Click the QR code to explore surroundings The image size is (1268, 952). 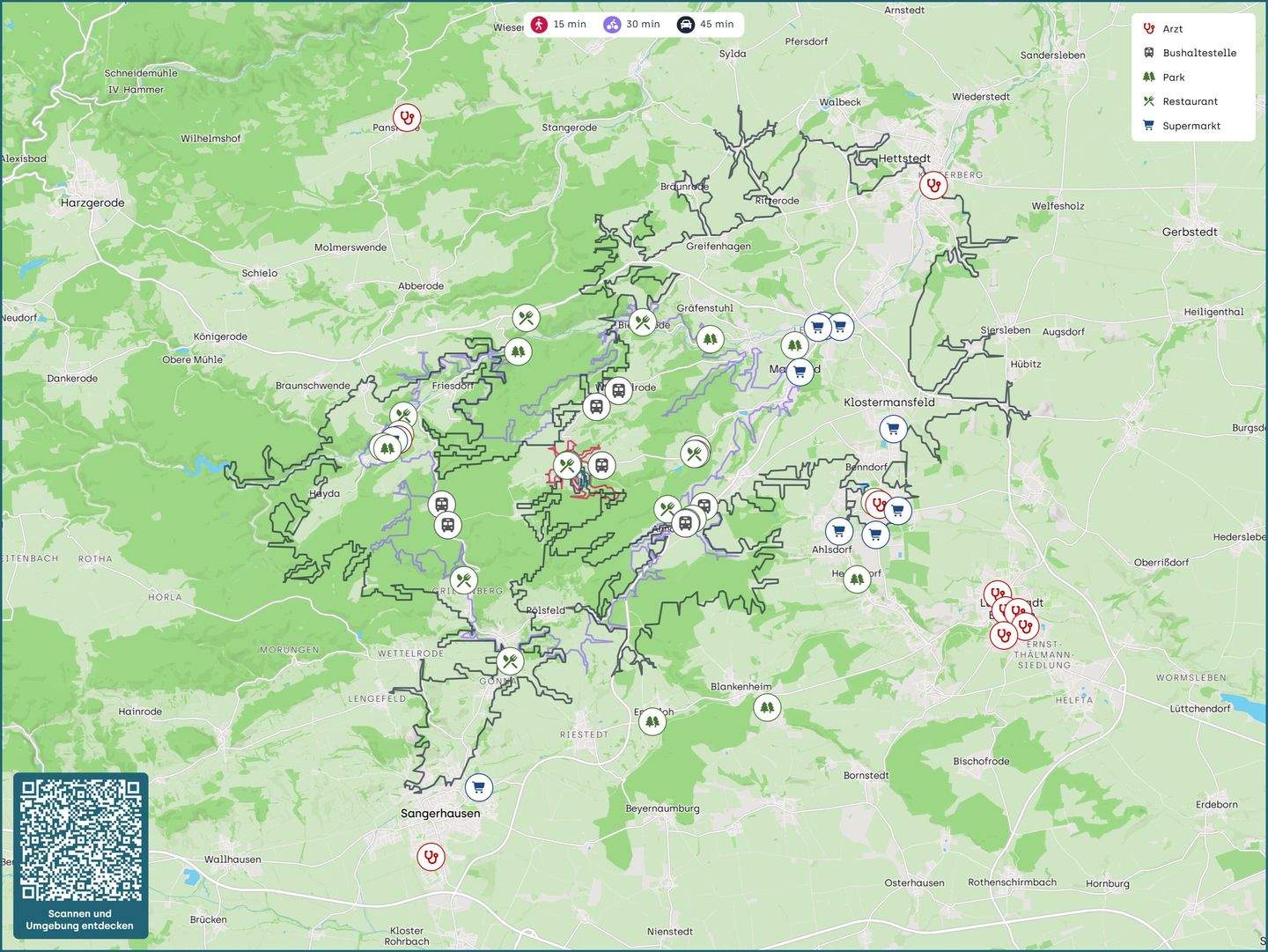[x=80, y=839]
